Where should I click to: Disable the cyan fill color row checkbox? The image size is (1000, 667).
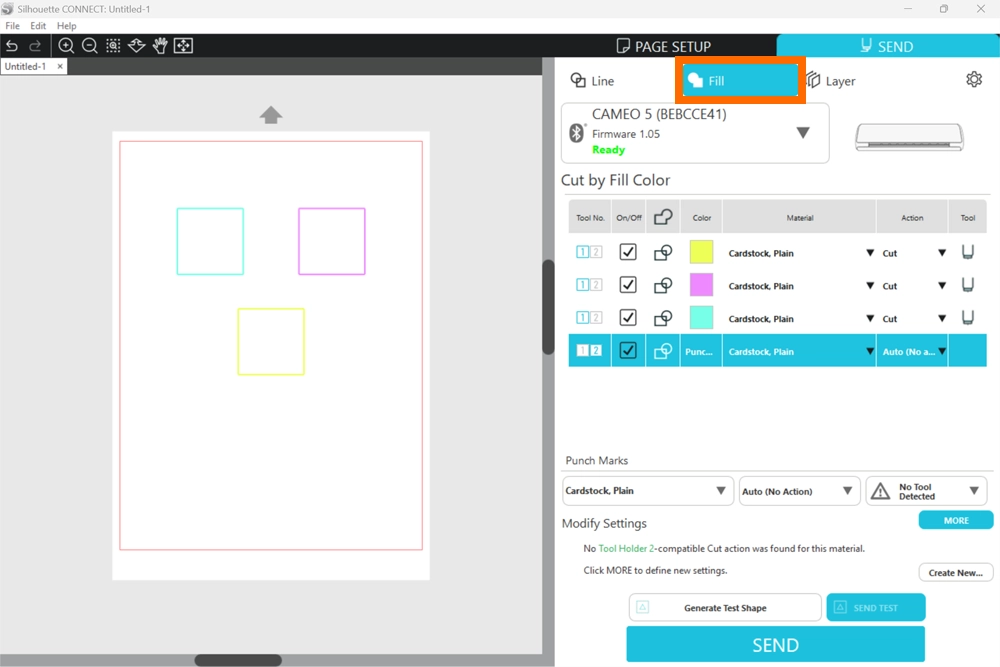[628, 318]
